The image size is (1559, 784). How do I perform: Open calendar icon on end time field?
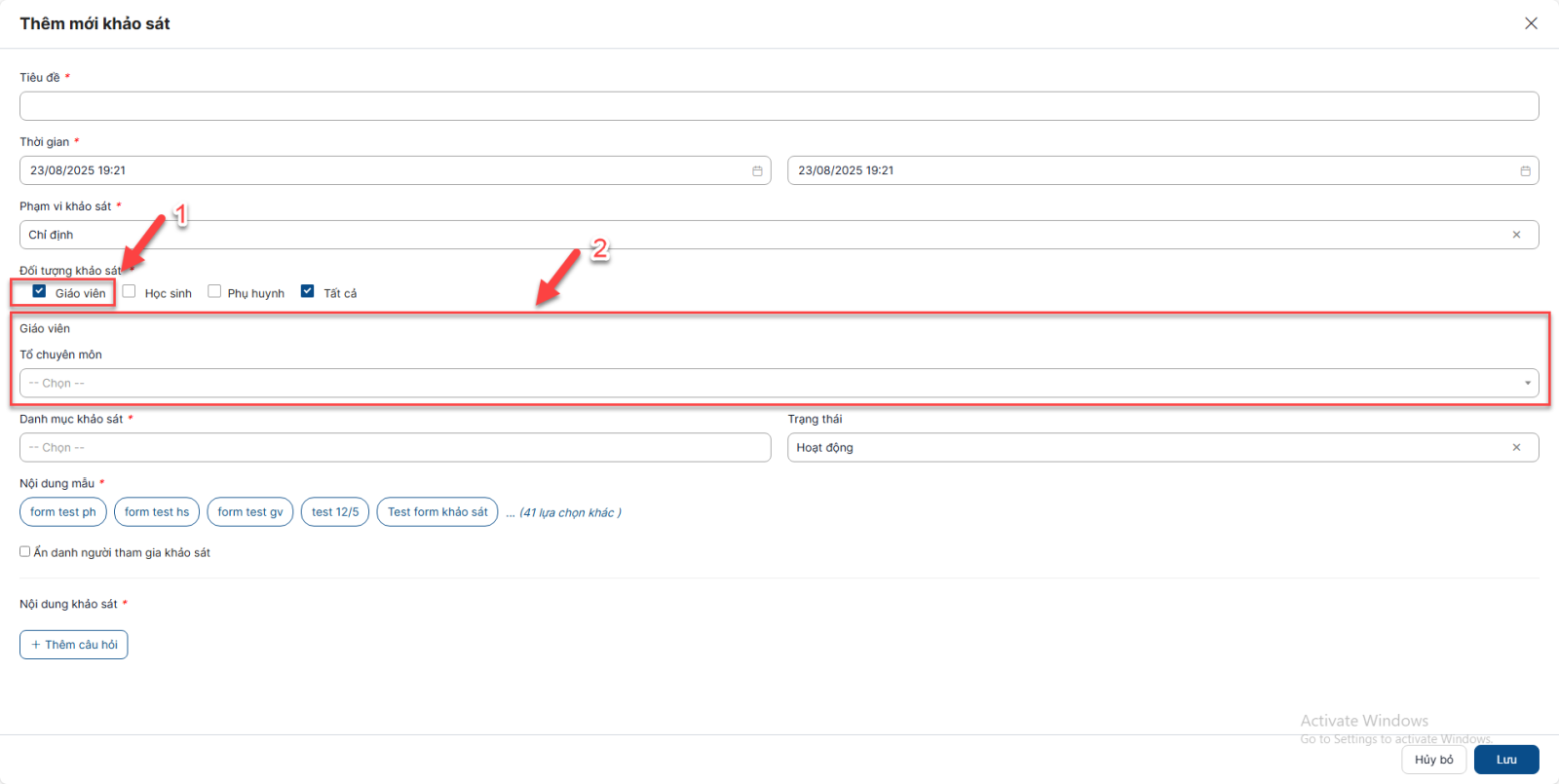pos(1525,170)
